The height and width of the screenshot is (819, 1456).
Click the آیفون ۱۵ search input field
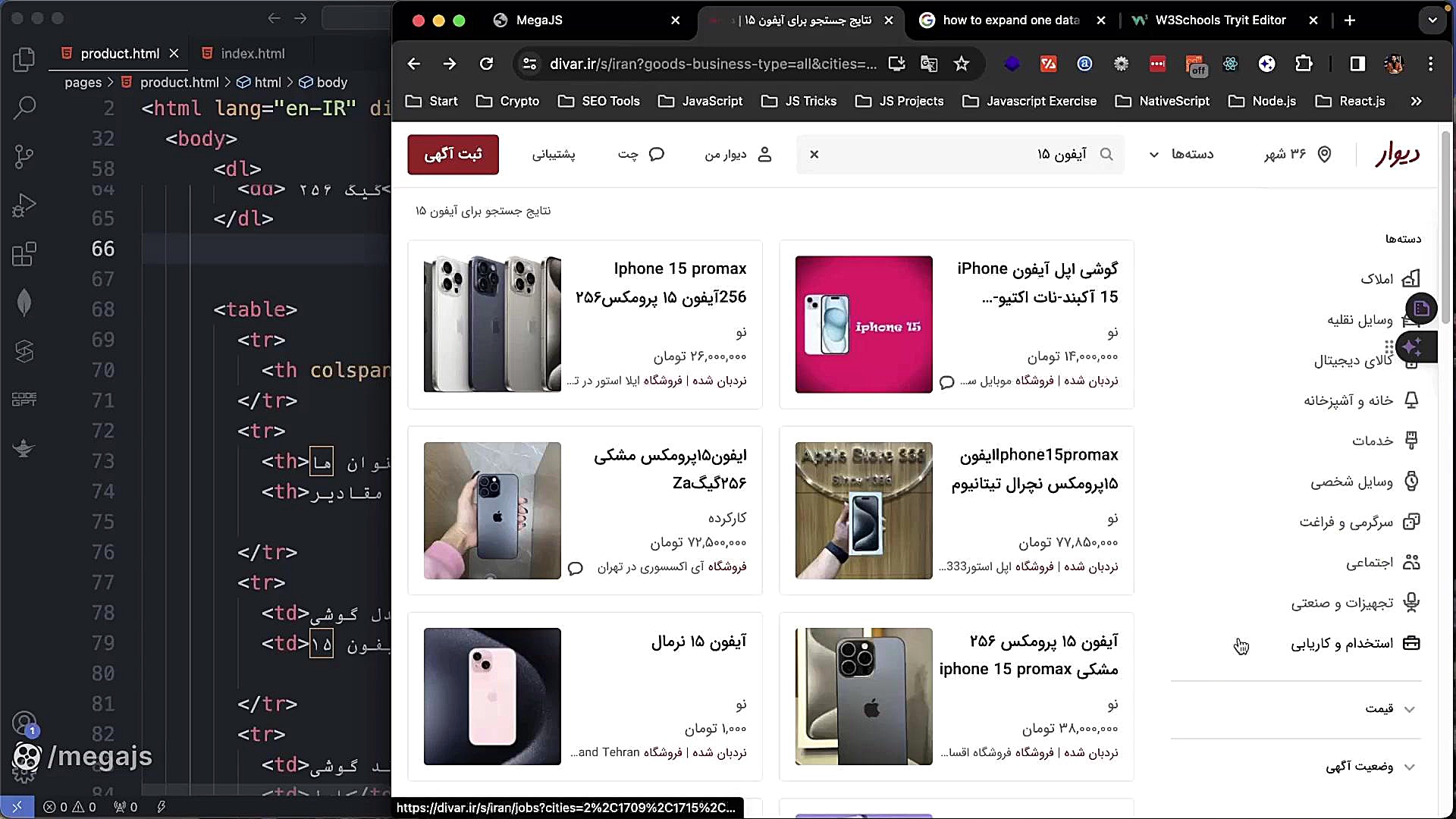pyautogui.click(x=960, y=154)
